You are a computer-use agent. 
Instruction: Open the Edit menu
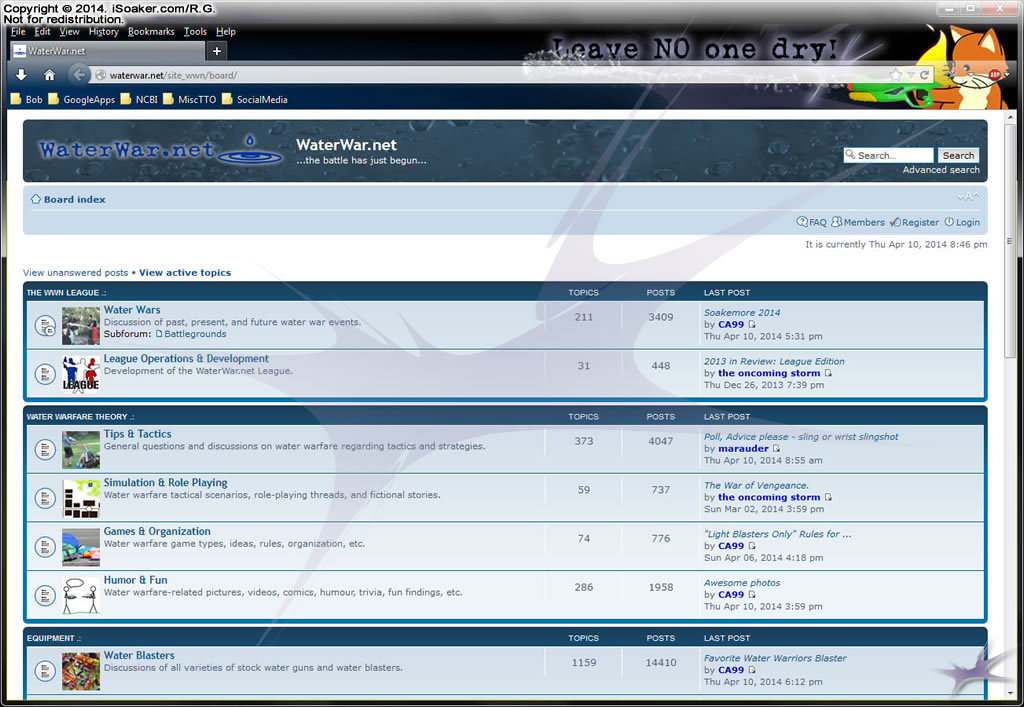click(x=42, y=31)
